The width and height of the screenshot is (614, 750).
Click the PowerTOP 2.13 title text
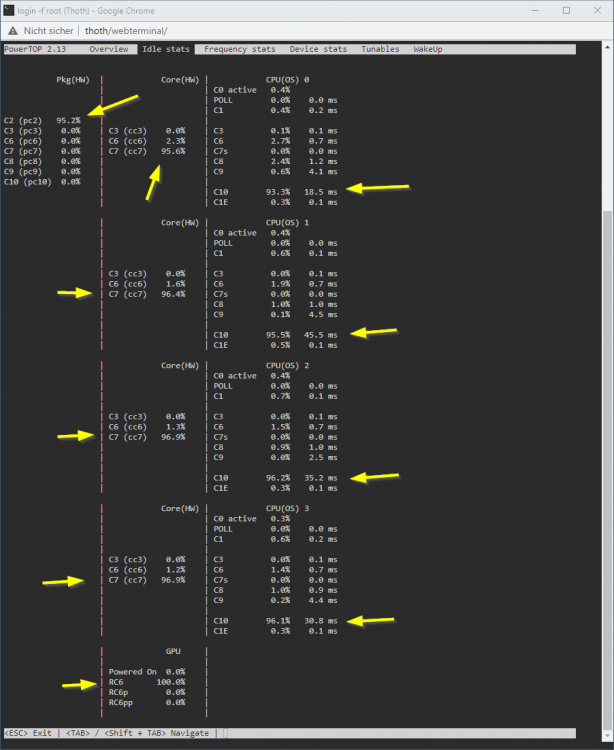(35, 49)
